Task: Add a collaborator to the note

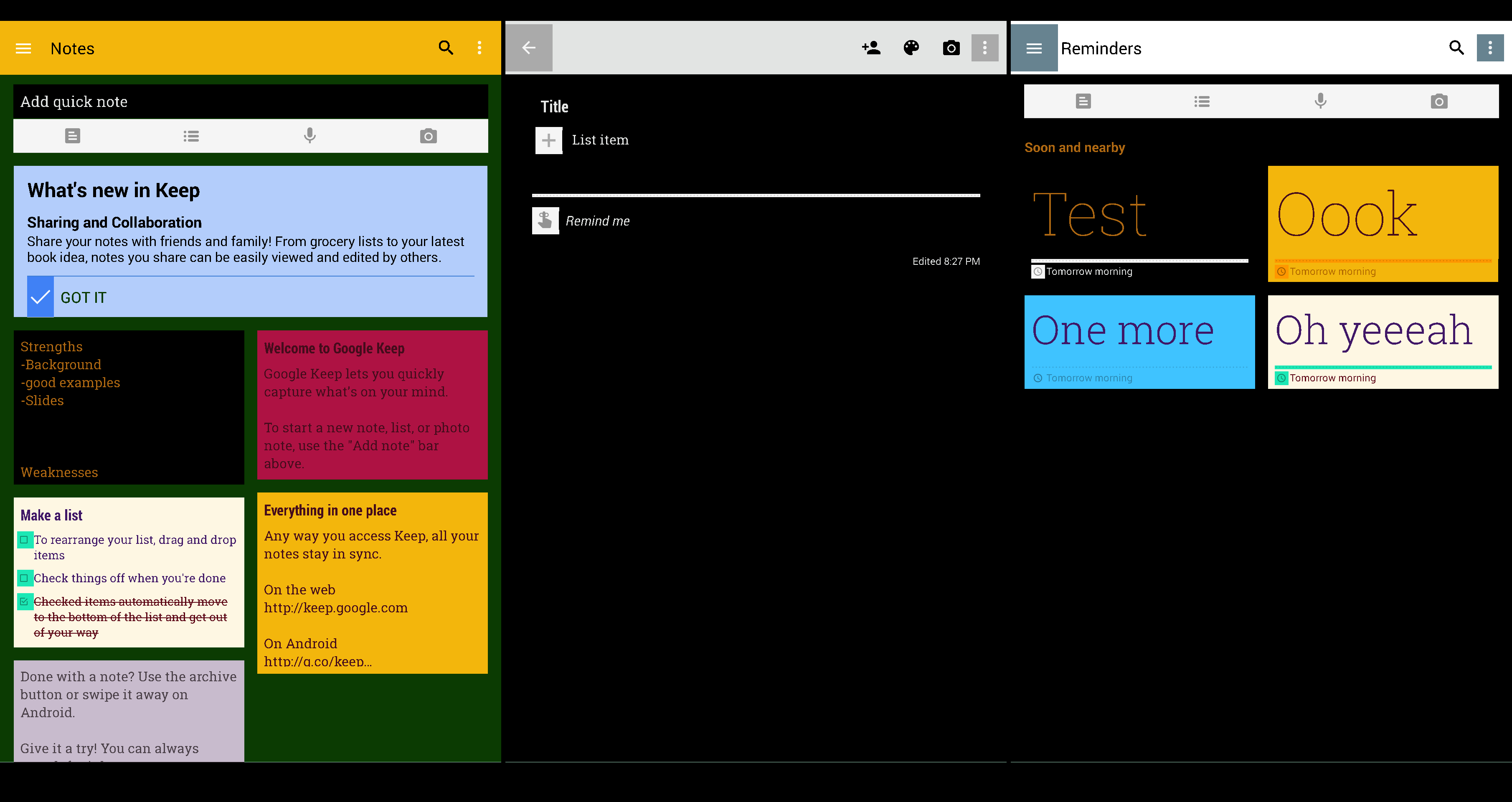Action: 872,48
